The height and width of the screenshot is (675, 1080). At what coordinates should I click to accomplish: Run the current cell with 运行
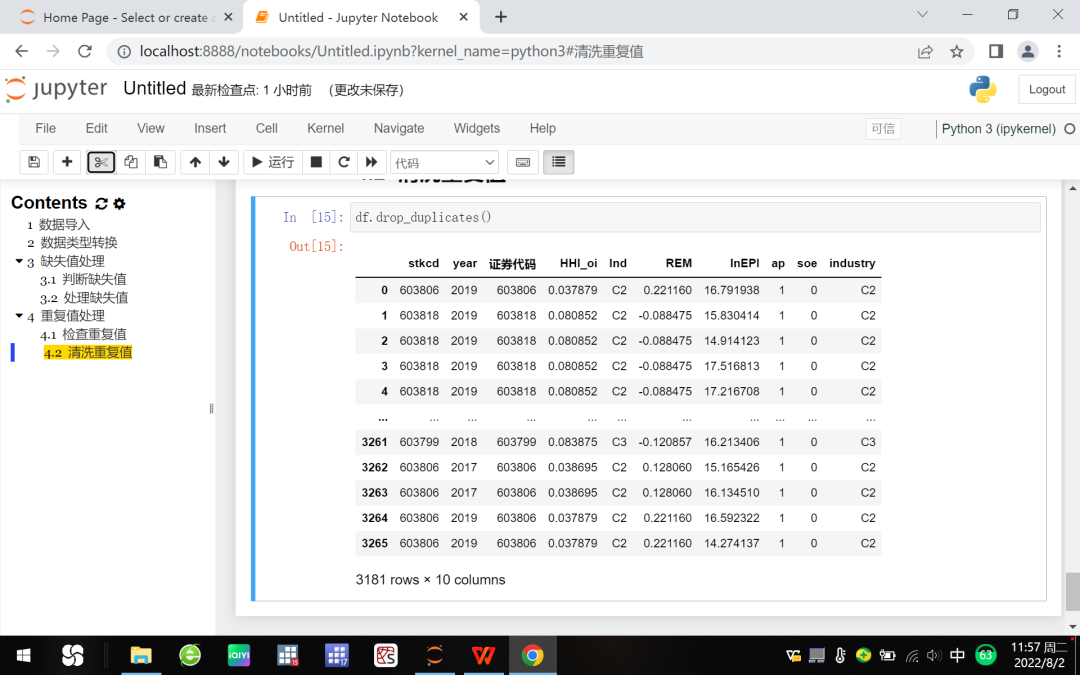pos(273,162)
